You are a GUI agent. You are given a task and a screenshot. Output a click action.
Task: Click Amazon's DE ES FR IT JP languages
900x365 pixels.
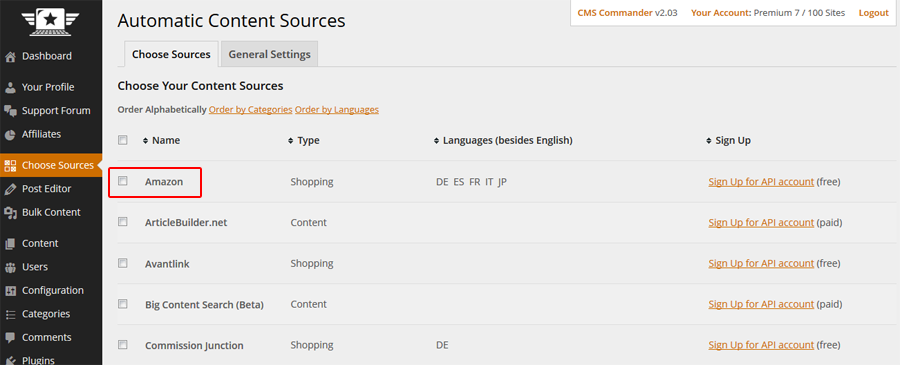pyautogui.click(x=471, y=182)
